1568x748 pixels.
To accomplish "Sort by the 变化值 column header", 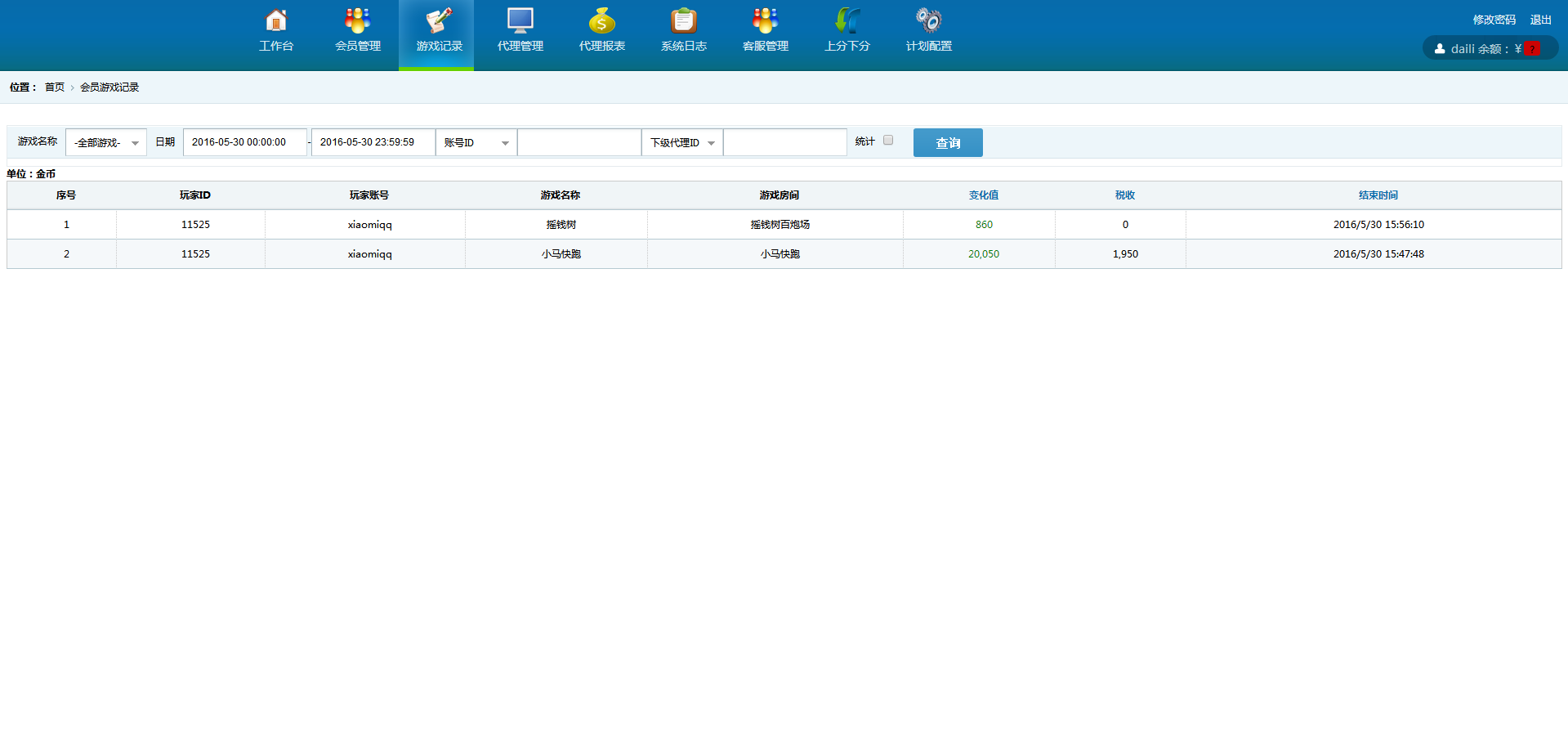I will point(983,195).
